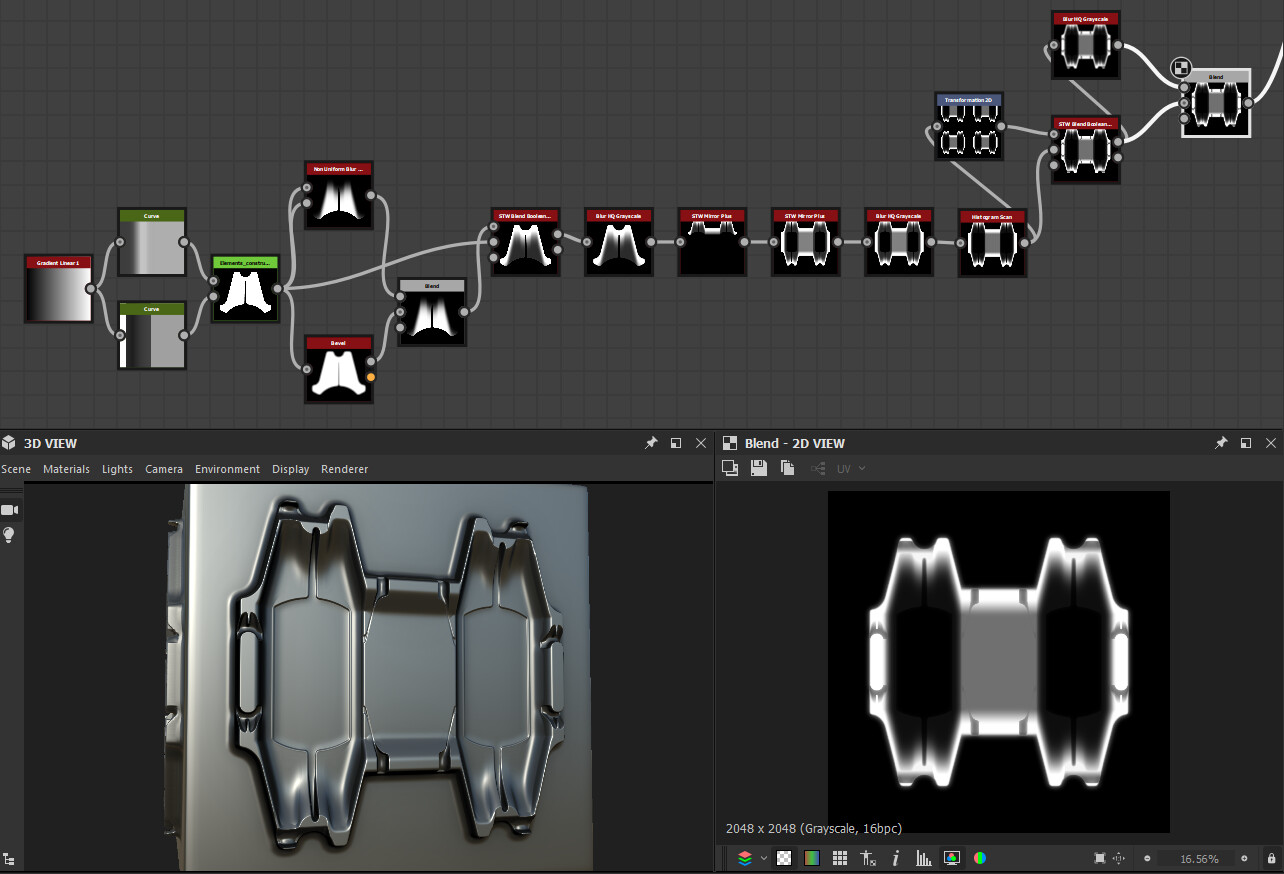Click the output pin of Gradient Linear 1
This screenshot has height=874, width=1284.
pyautogui.click(x=91, y=289)
